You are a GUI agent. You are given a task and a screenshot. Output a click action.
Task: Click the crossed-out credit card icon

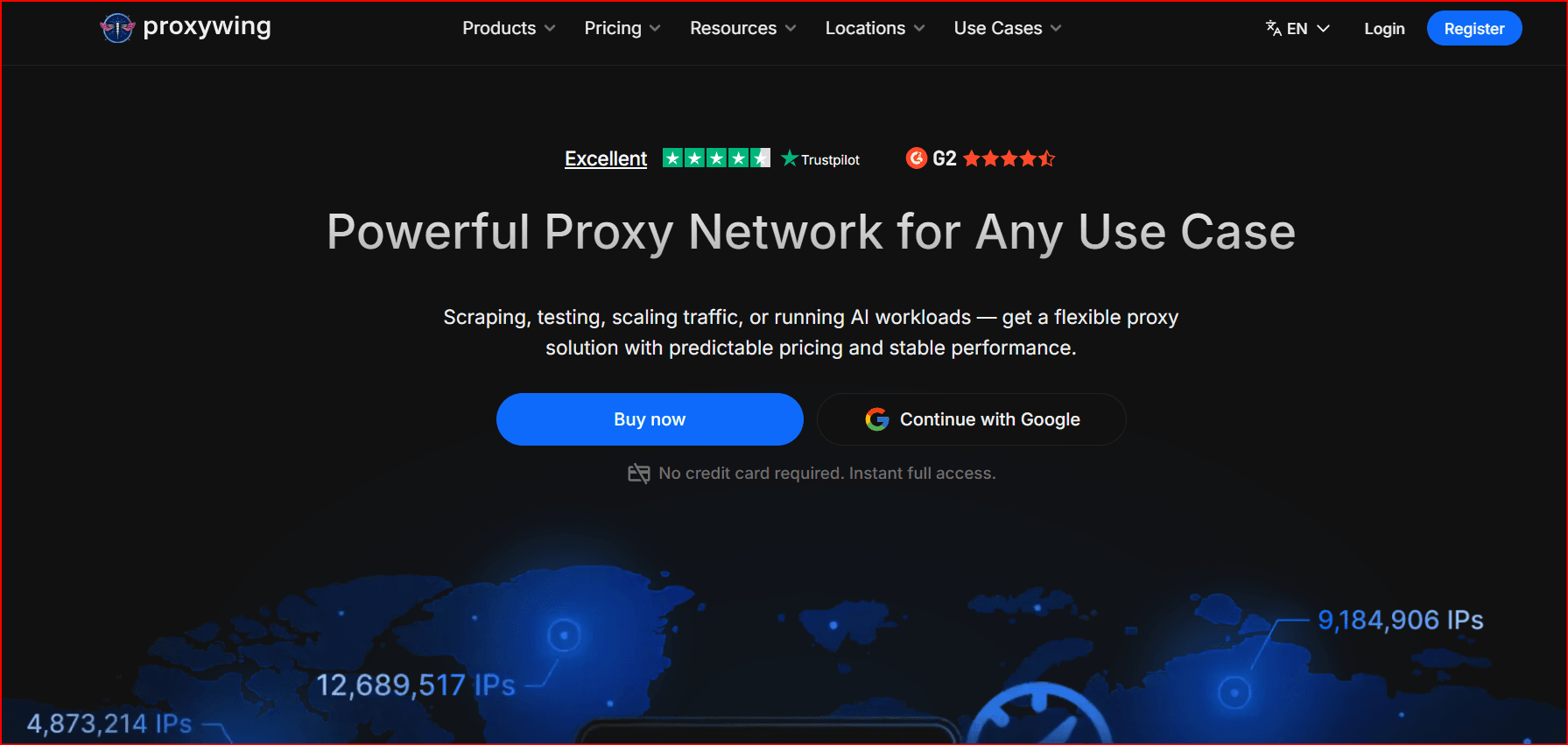[x=639, y=474]
